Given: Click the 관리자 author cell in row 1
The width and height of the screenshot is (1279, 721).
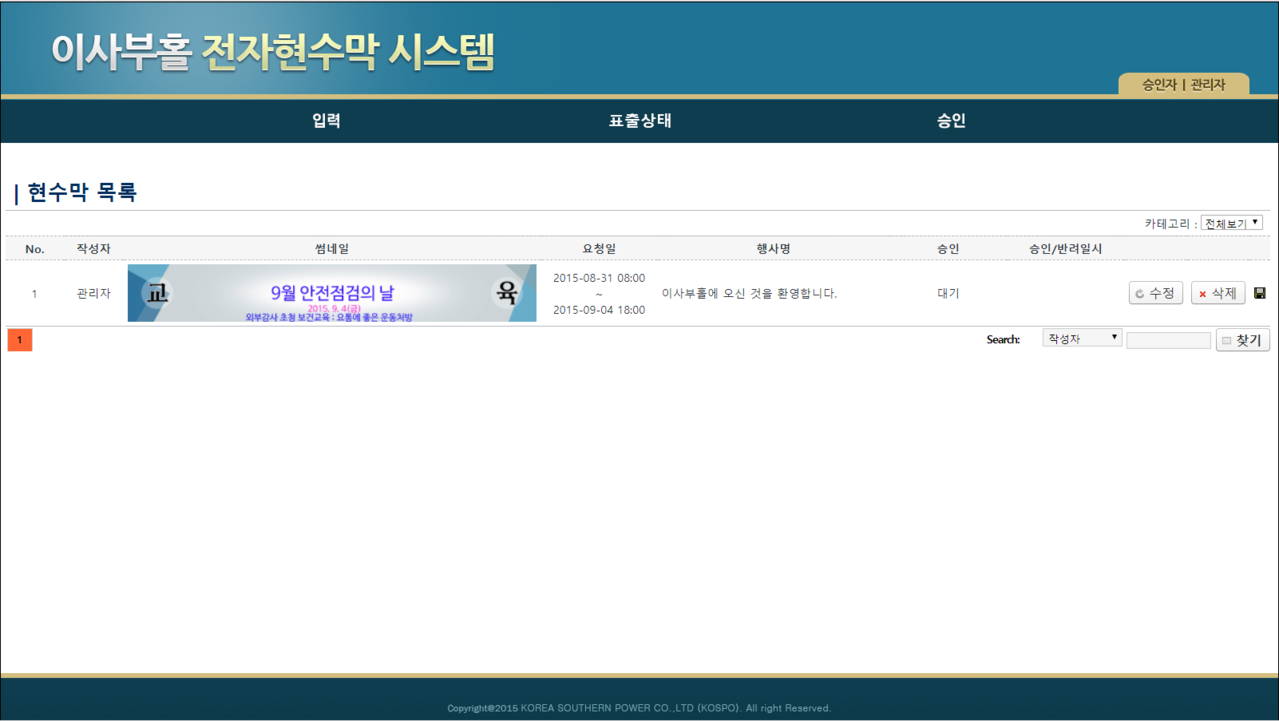Looking at the screenshot, I should click(93, 293).
